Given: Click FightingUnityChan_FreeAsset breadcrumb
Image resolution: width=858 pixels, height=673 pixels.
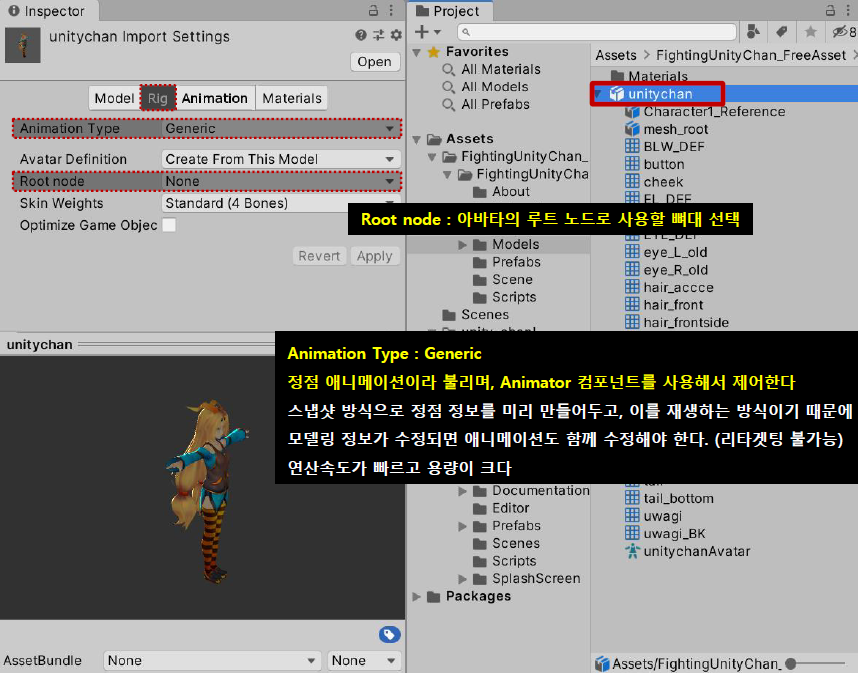Looking at the screenshot, I should coord(751,55).
